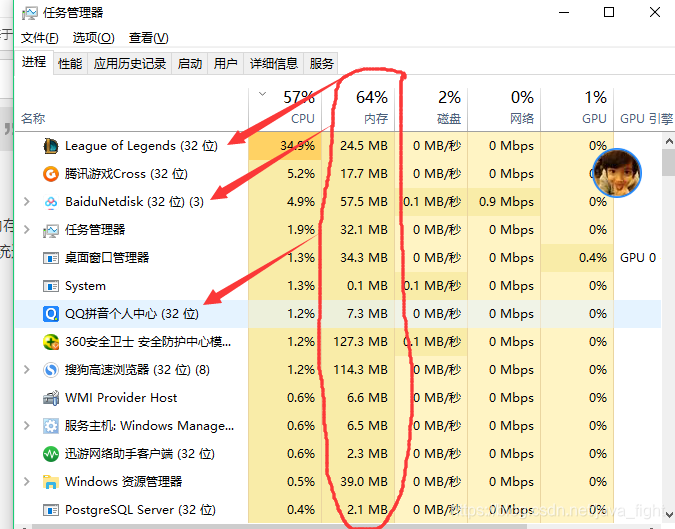The width and height of the screenshot is (675, 529).
Task: Click the QQ拼音个人中心 process icon
Action: coord(51,314)
